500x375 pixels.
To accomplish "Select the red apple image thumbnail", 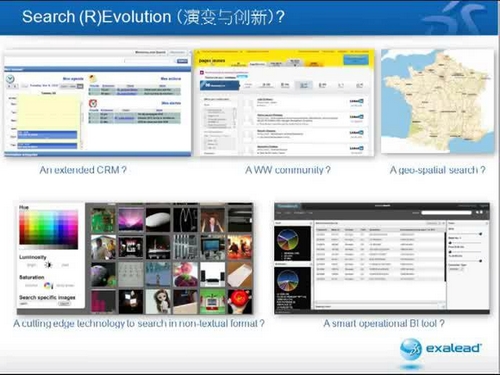I will (x=240, y=301).
